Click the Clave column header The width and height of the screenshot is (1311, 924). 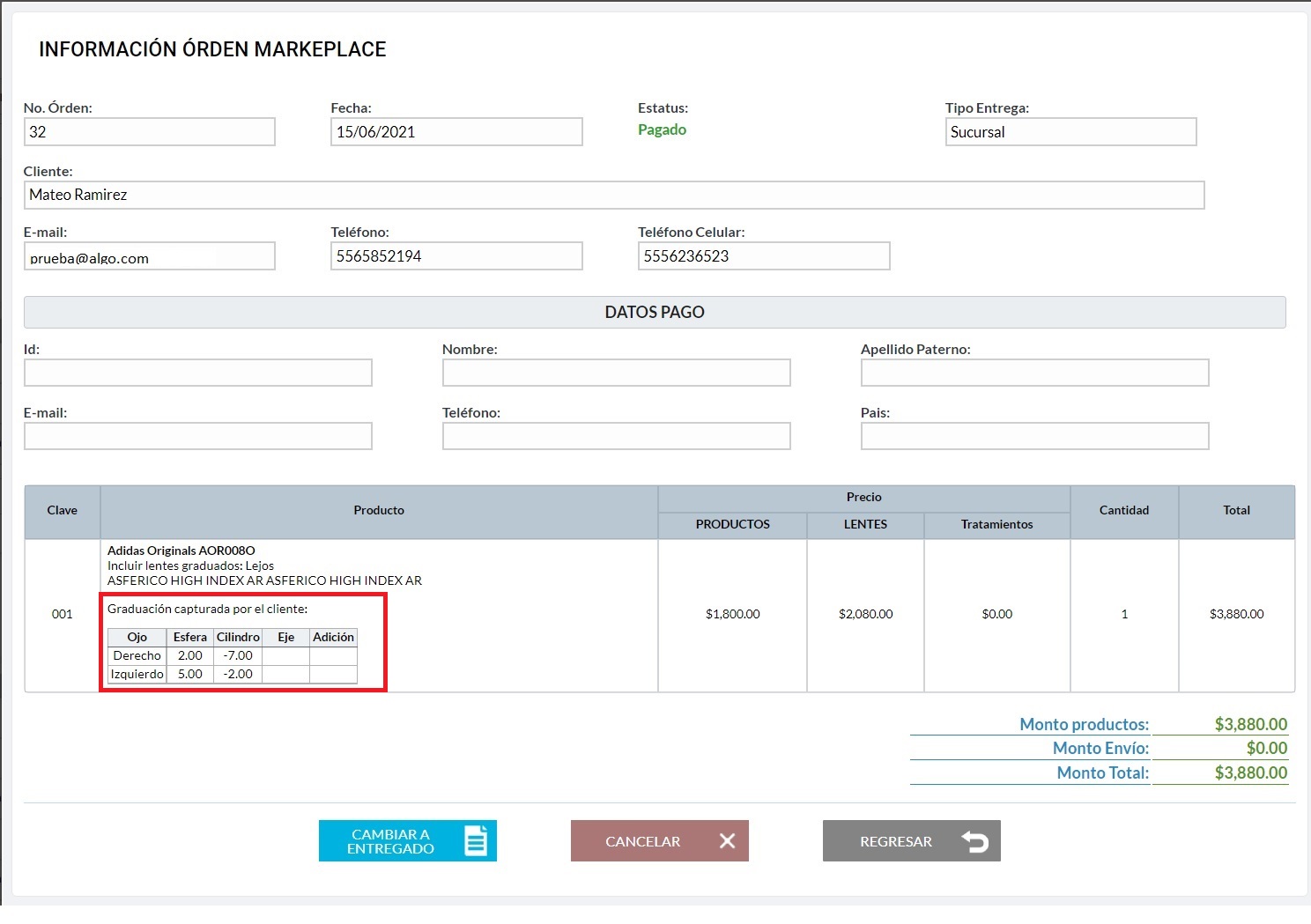(x=63, y=511)
